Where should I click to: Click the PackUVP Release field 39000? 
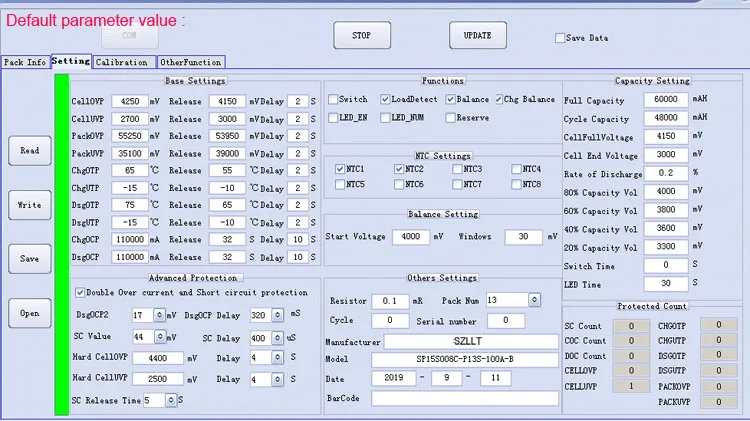(x=227, y=154)
